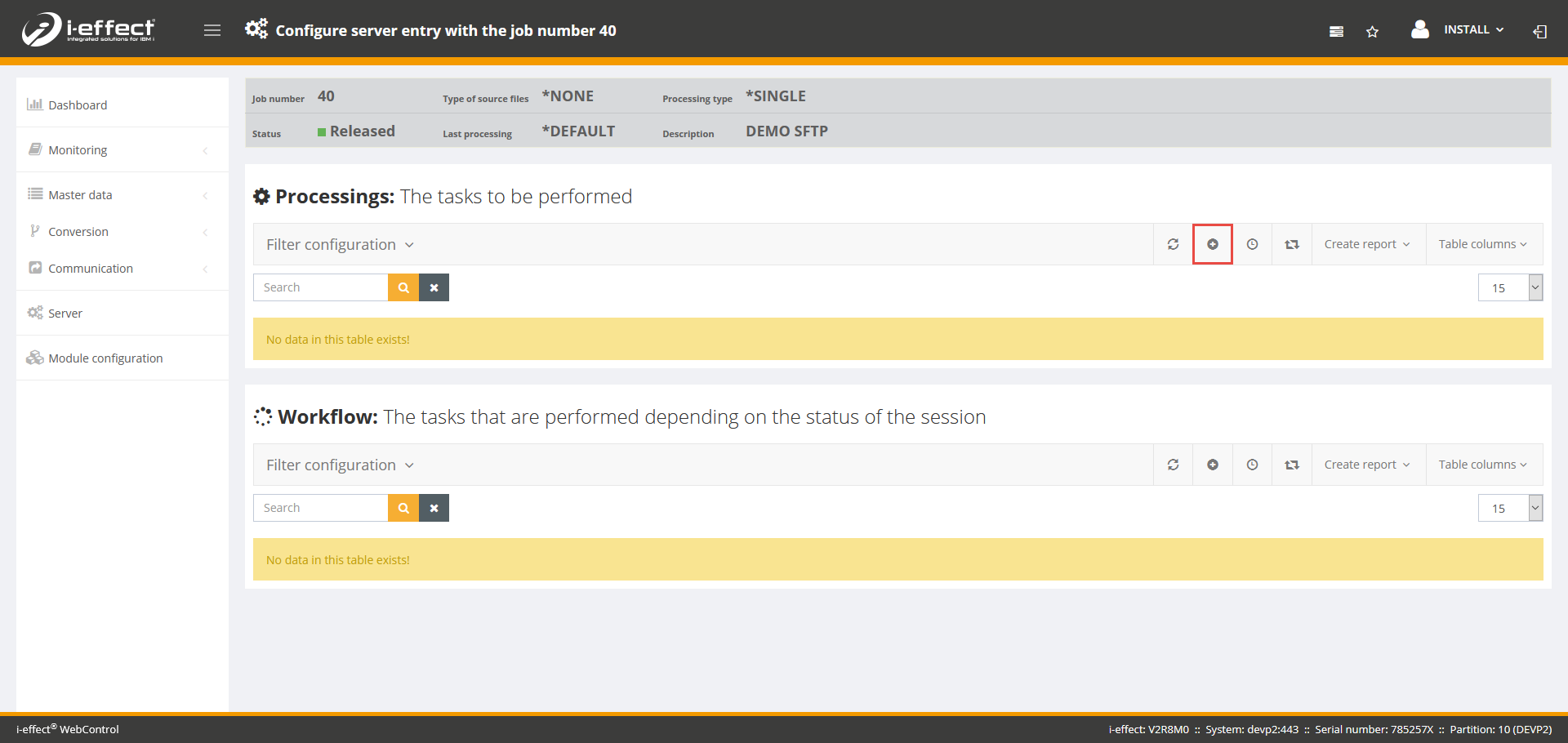Click the add button in Workflow toolbar
The width and height of the screenshot is (1568, 743).
click(x=1213, y=465)
